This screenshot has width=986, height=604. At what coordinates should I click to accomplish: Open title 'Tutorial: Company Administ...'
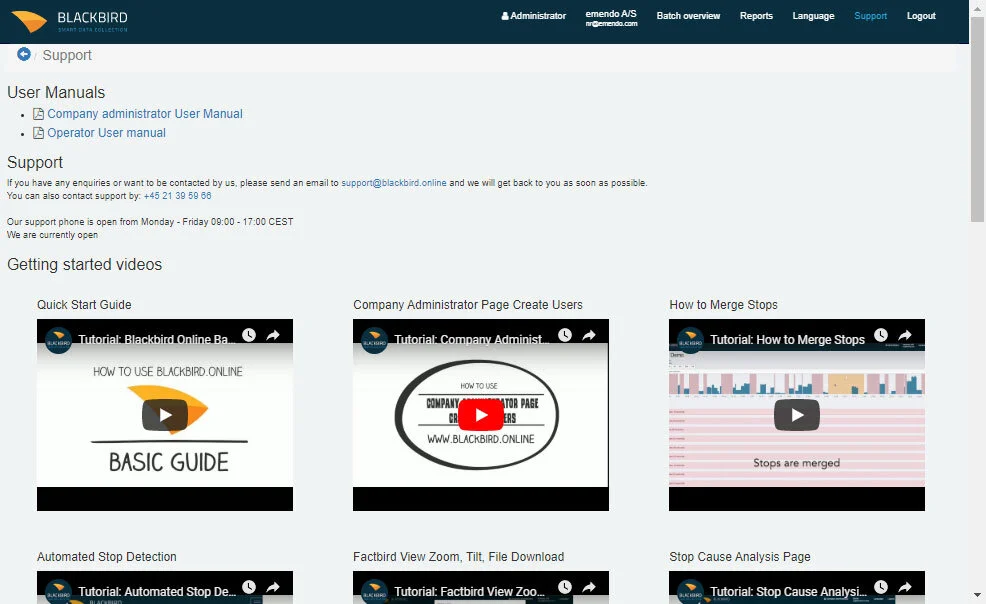[472, 339]
